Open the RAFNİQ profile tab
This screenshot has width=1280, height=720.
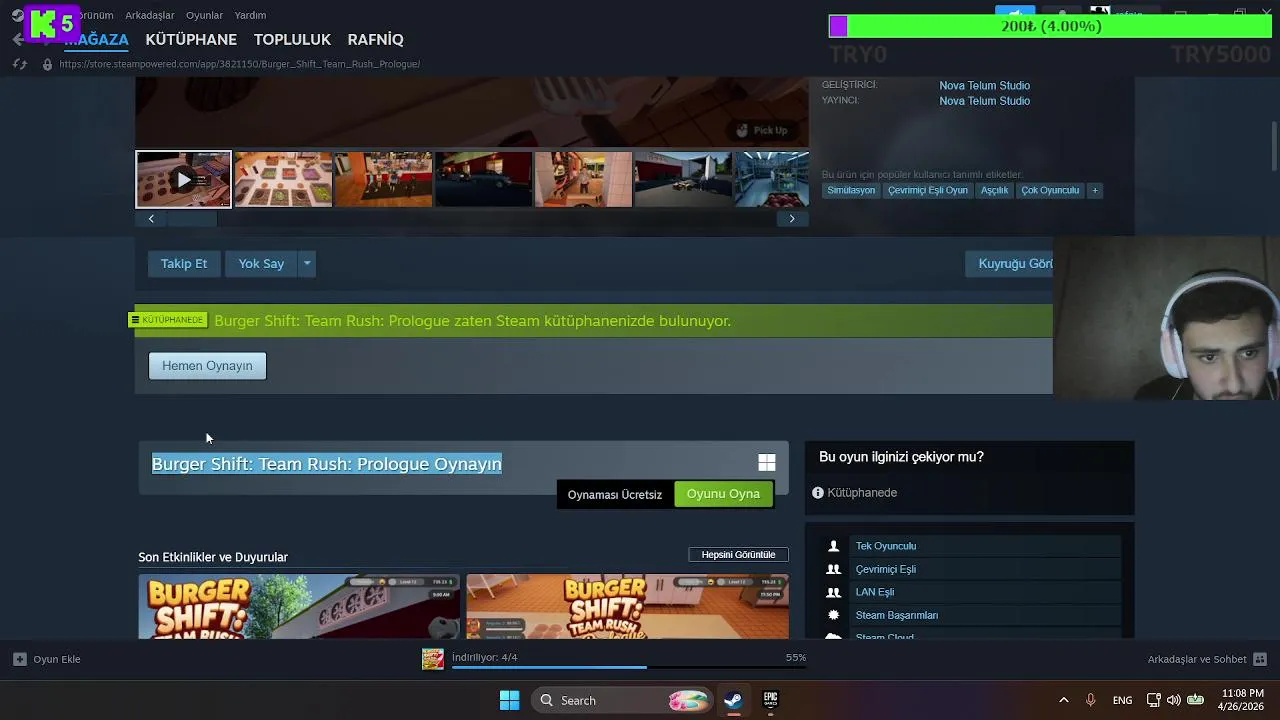click(x=375, y=39)
